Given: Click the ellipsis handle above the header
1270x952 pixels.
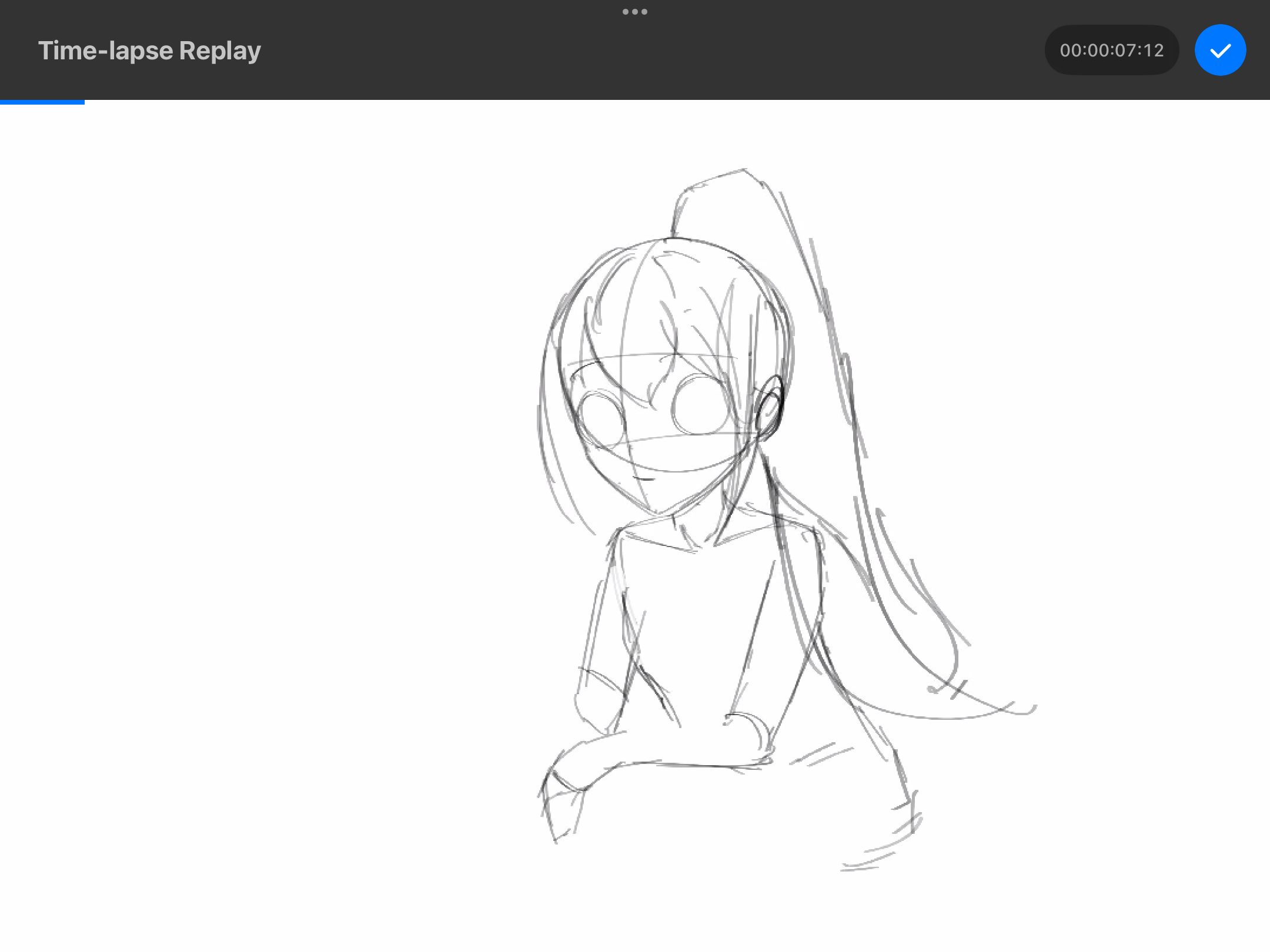Looking at the screenshot, I should coord(634,11).
